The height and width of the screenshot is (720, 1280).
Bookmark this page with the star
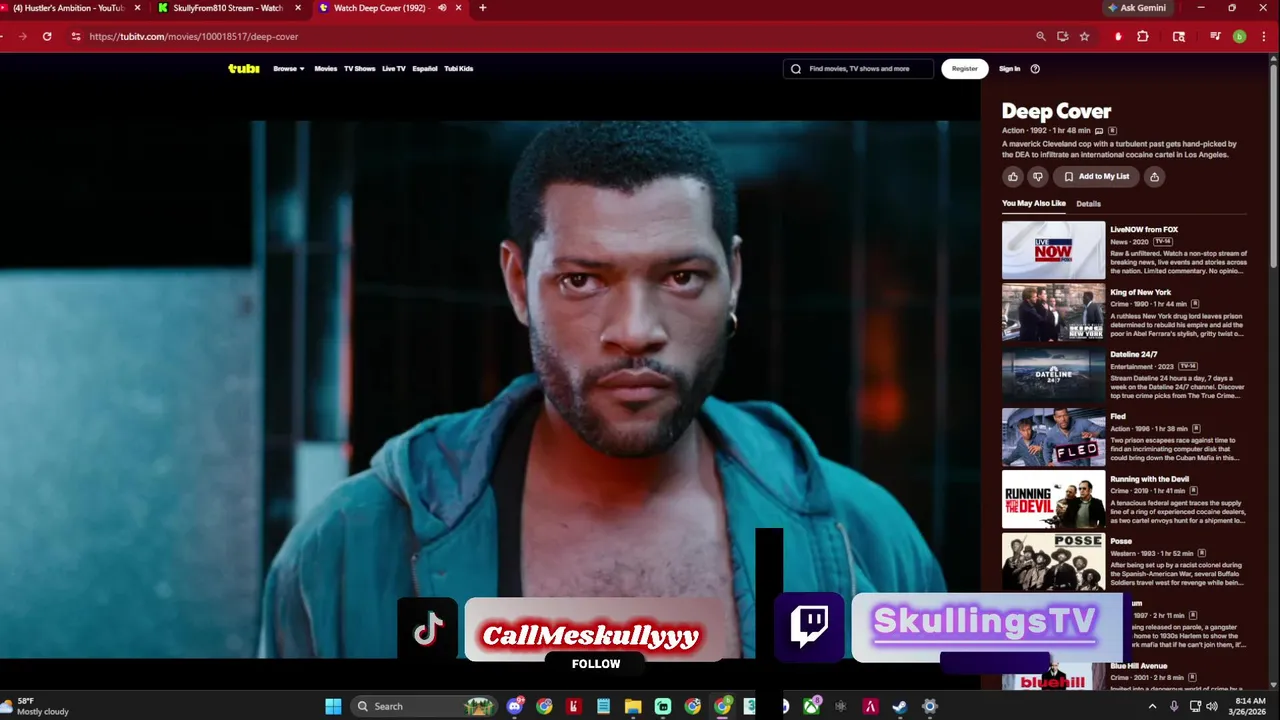pos(1084,36)
